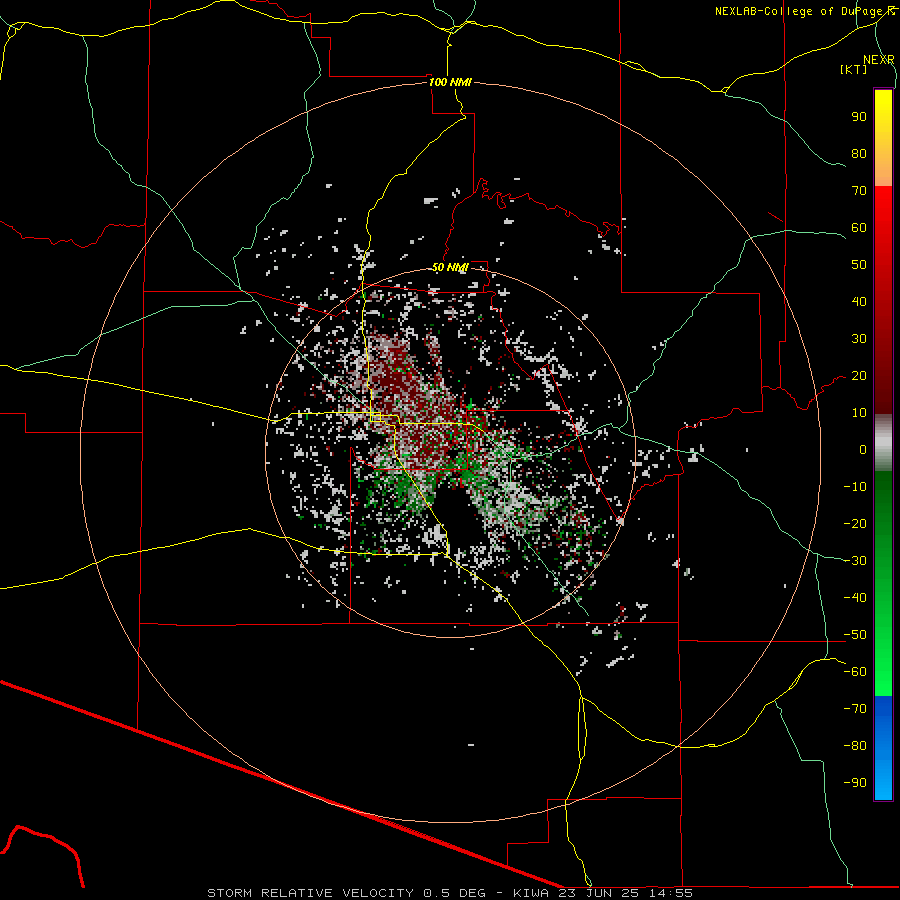The height and width of the screenshot is (900, 900).
Task: Click the [KT] units label above color bar
Action: pyautogui.click(x=854, y=69)
